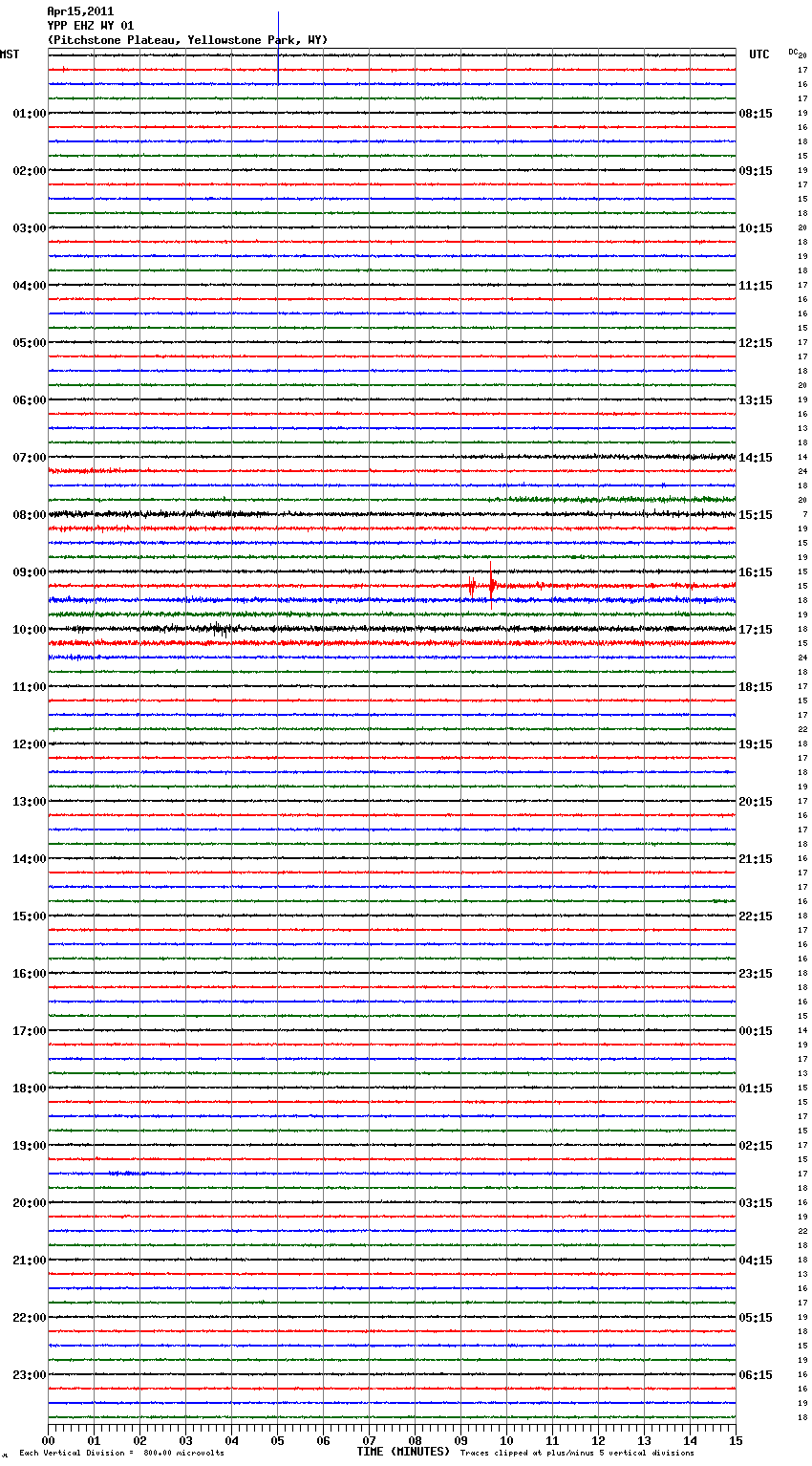Screen dimensions: 812x1466
Task: Click minute tick label 12 on time axis
Action: pos(598,1440)
